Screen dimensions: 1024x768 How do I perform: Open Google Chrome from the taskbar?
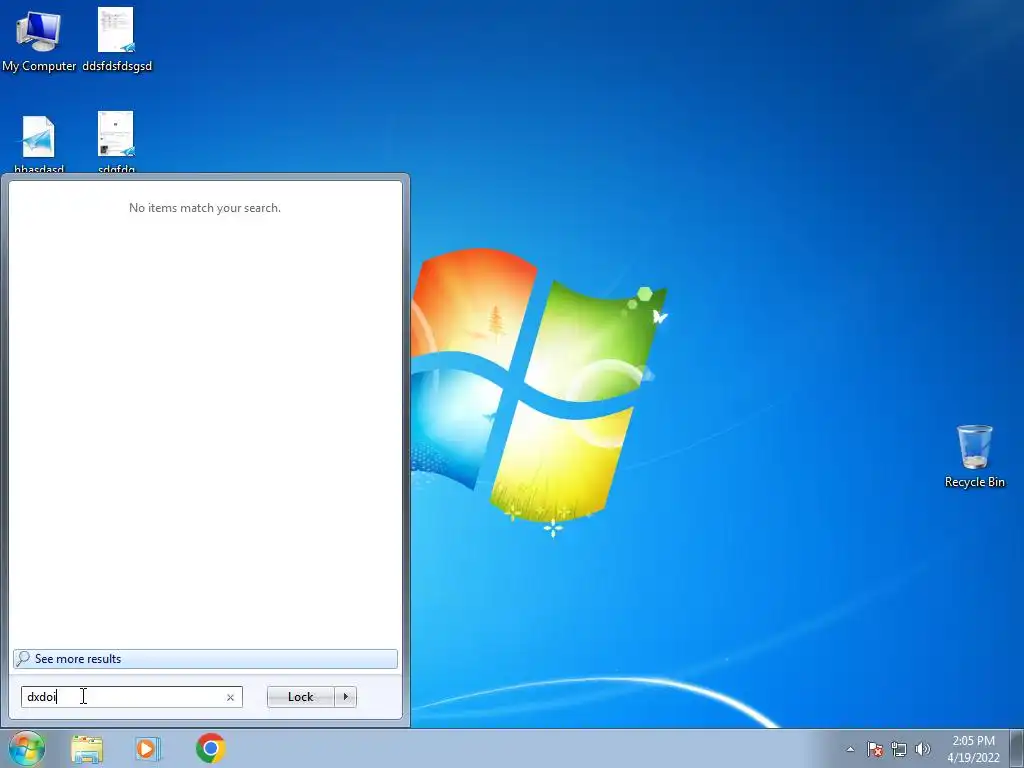[210, 748]
